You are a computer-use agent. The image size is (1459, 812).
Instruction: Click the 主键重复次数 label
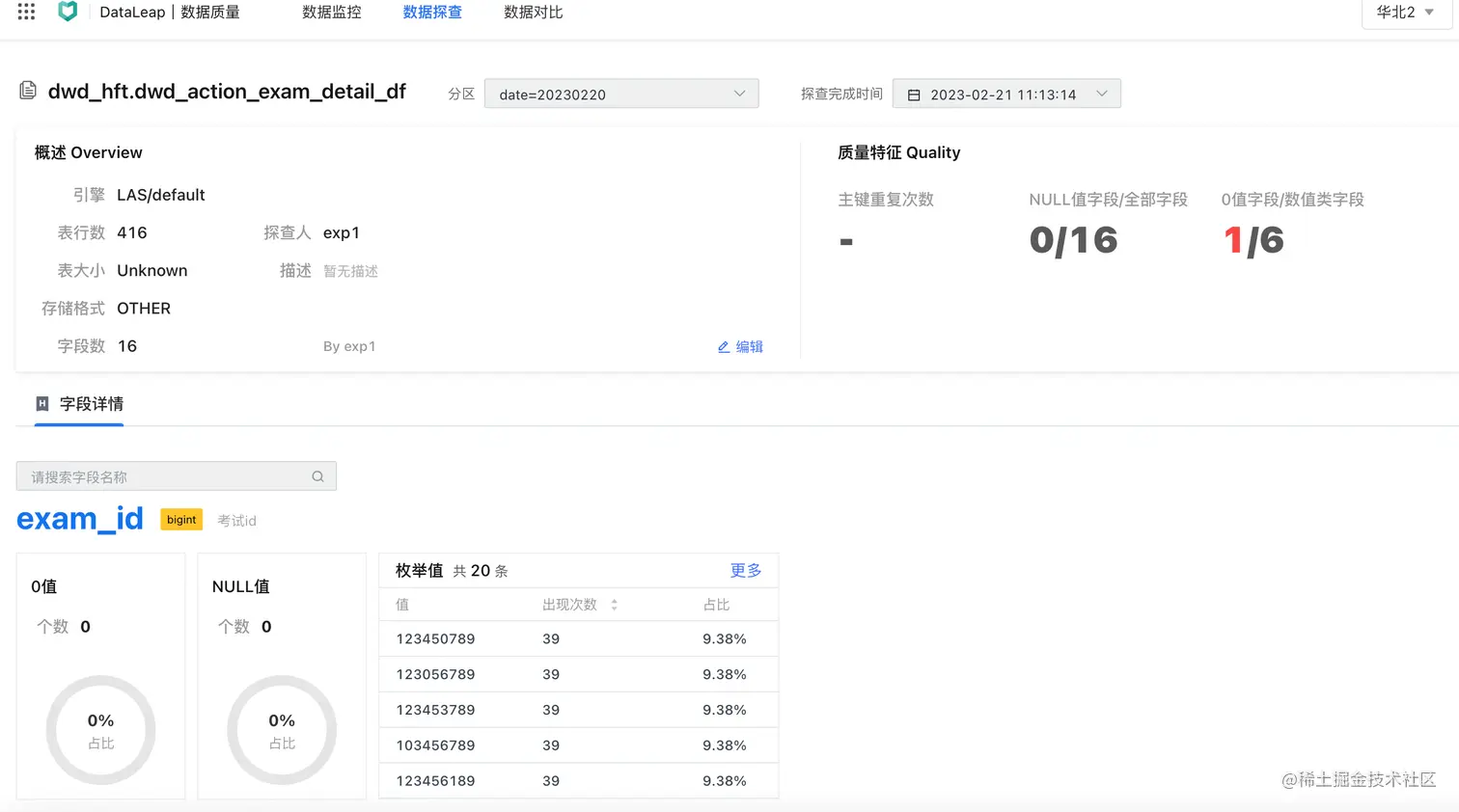[886, 200]
